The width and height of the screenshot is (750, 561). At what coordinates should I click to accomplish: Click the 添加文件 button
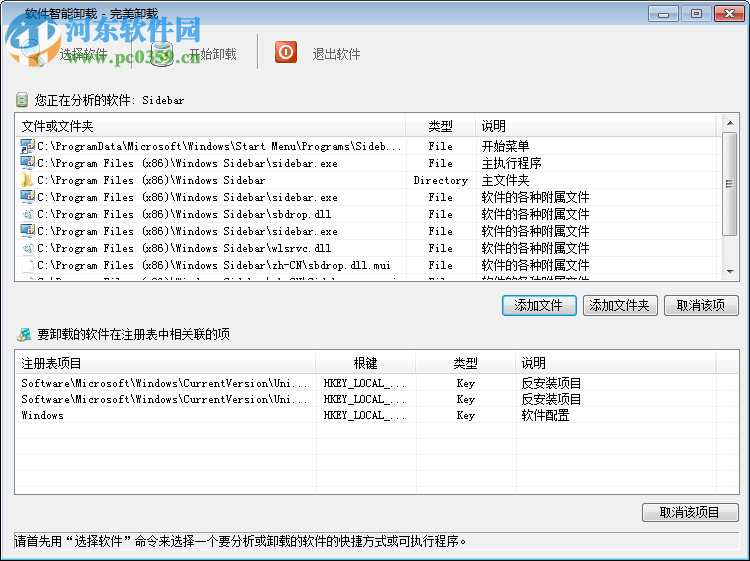click(x=539, y=305)
